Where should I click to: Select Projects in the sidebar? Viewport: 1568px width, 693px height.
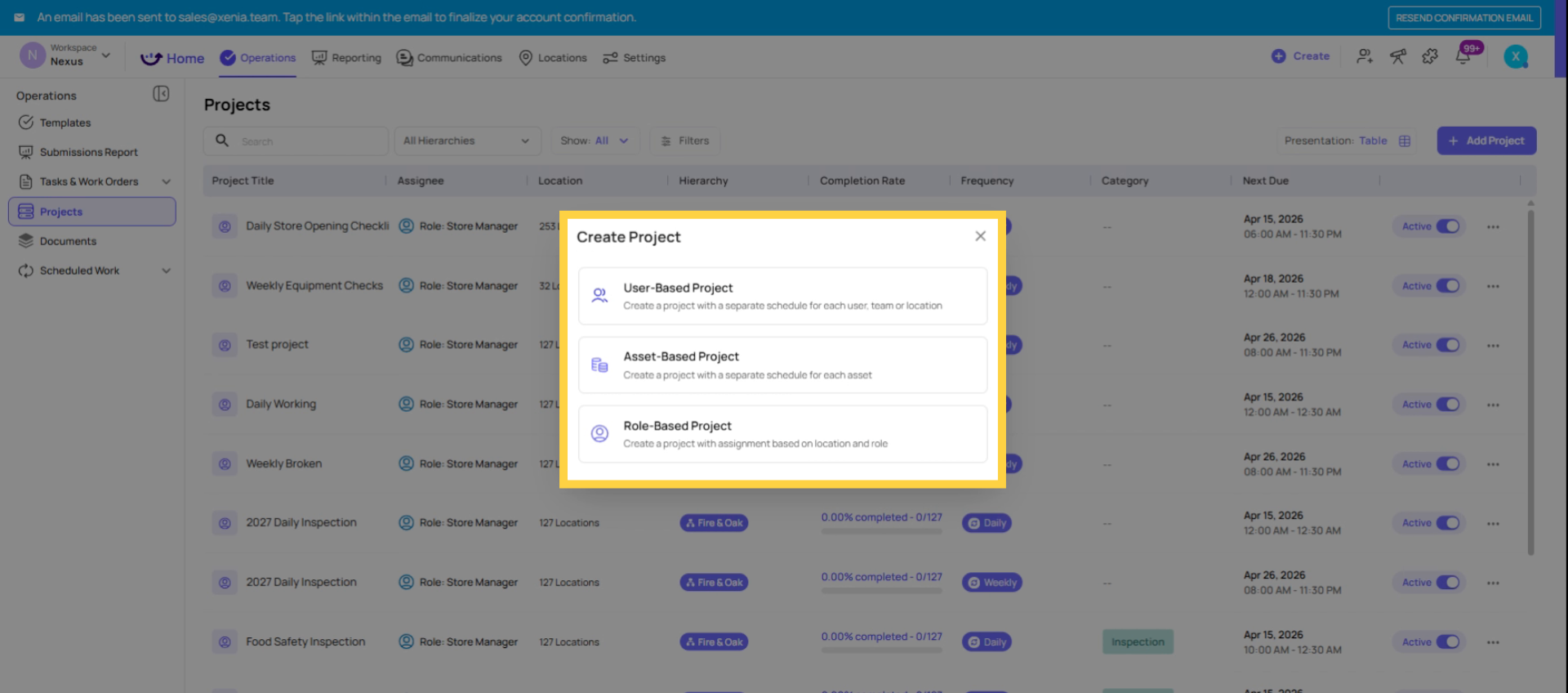pyautogui.click(x=92, y=212)
